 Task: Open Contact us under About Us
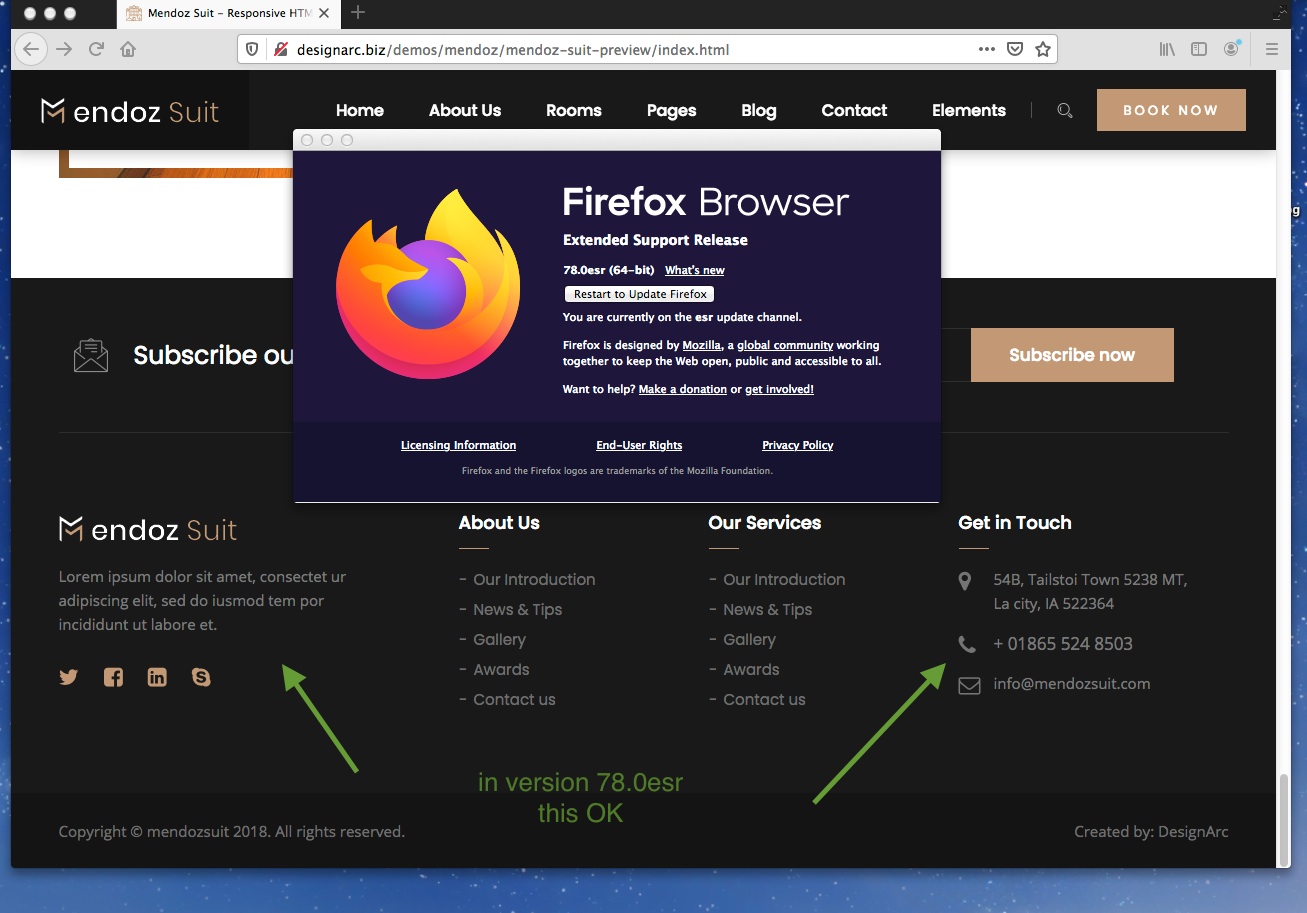point(514,699)
